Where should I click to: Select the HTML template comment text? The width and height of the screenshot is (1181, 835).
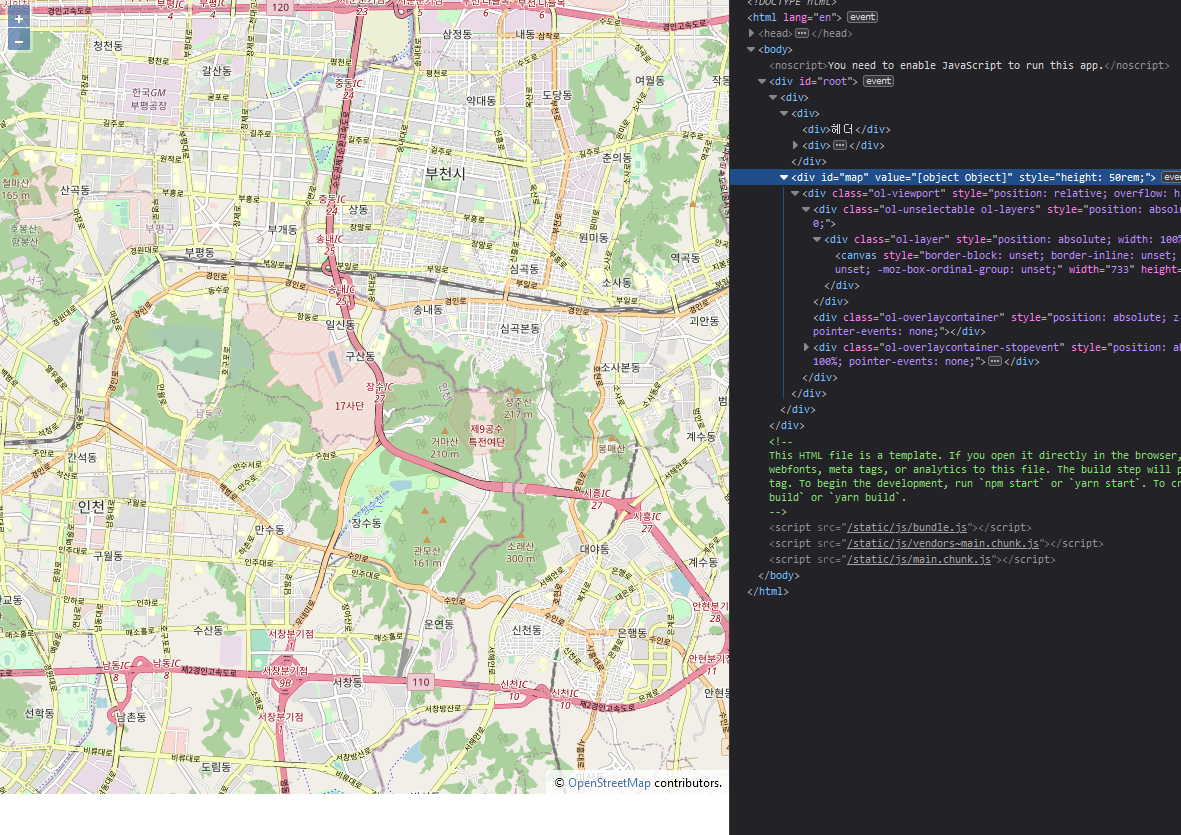(975, 477)
